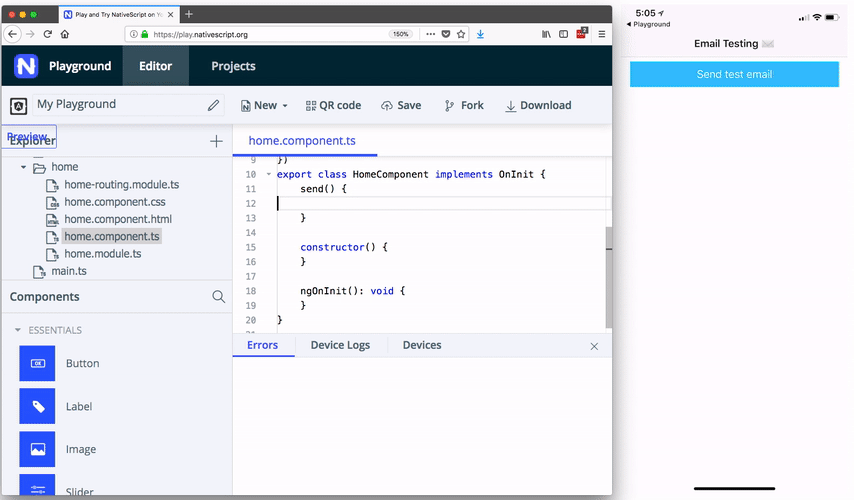Select the Button component icon
This screenshot has height=500, width=854.
click(x=37, y=363)
